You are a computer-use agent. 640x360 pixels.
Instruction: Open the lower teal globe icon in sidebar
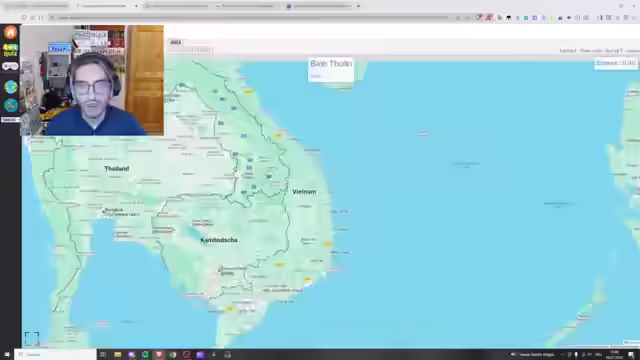pos(11,105)
